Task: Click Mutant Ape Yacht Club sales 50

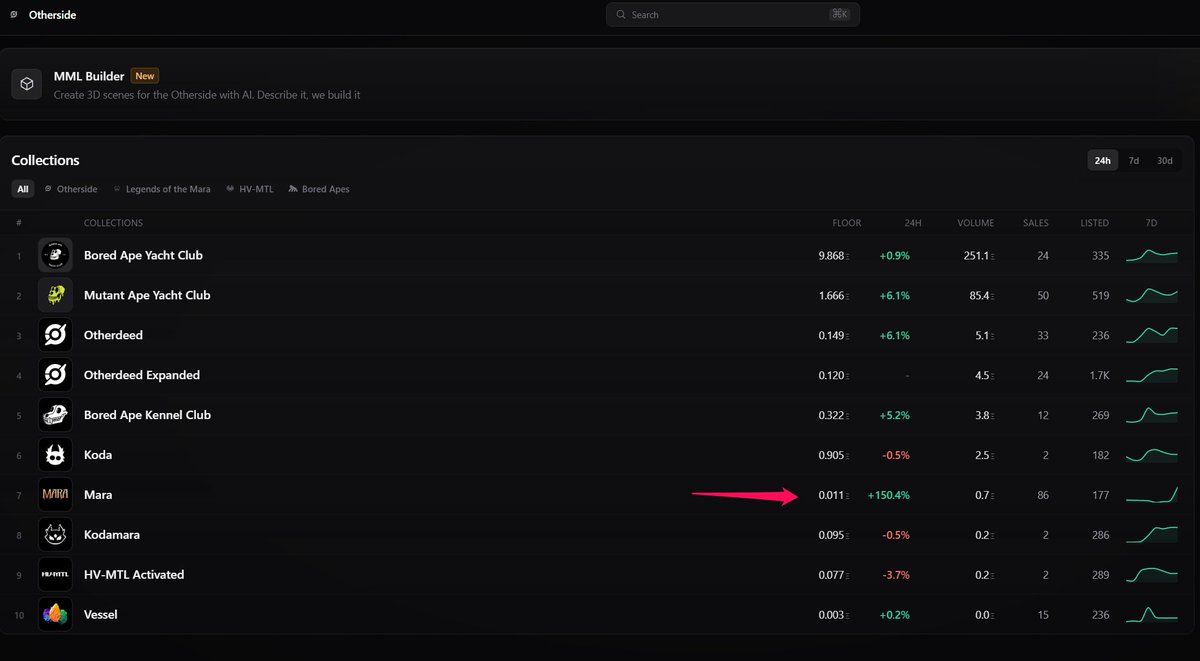Action: pos(1043,296)
